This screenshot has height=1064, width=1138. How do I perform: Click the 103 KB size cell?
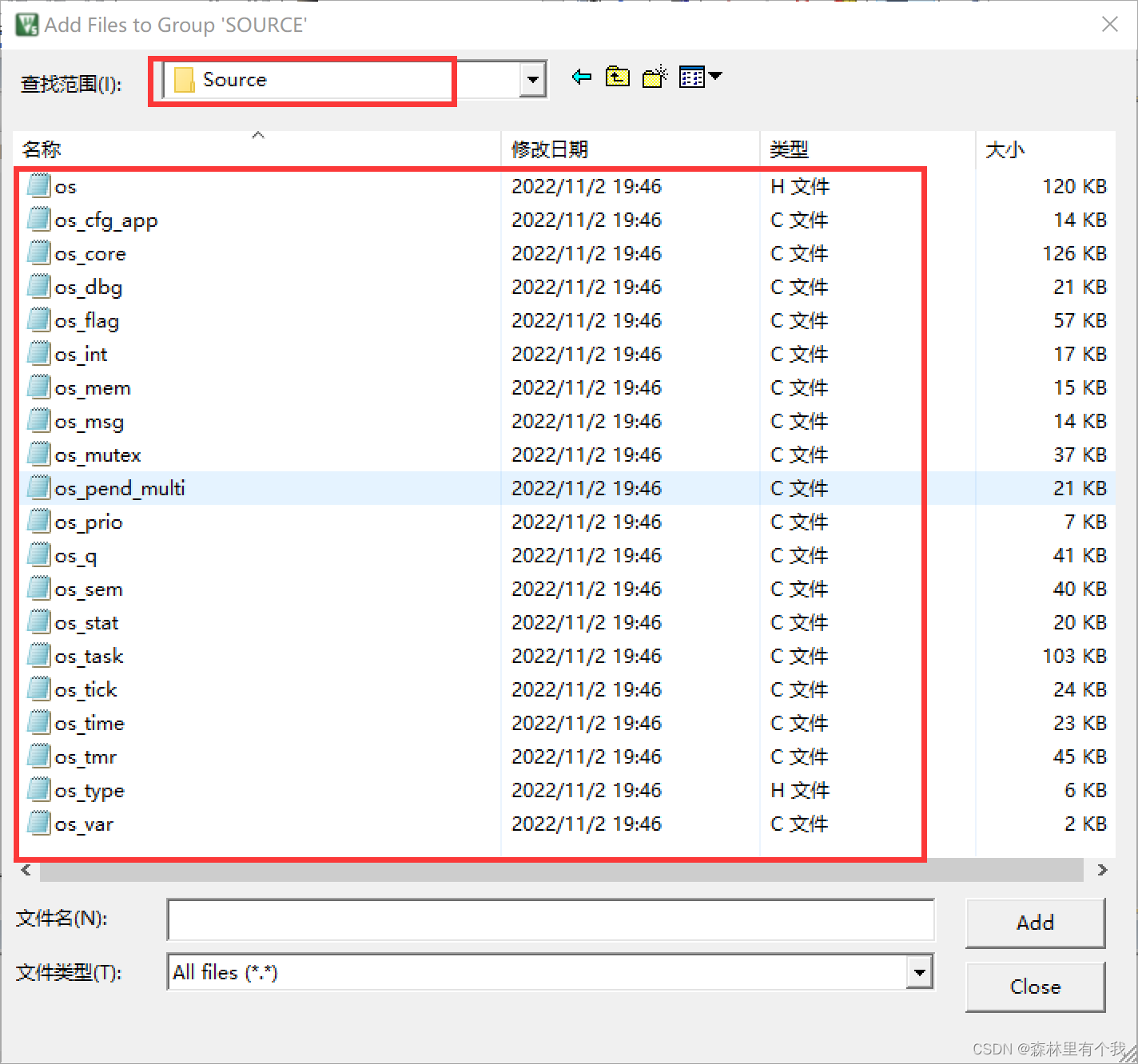tap(1074, 657)
